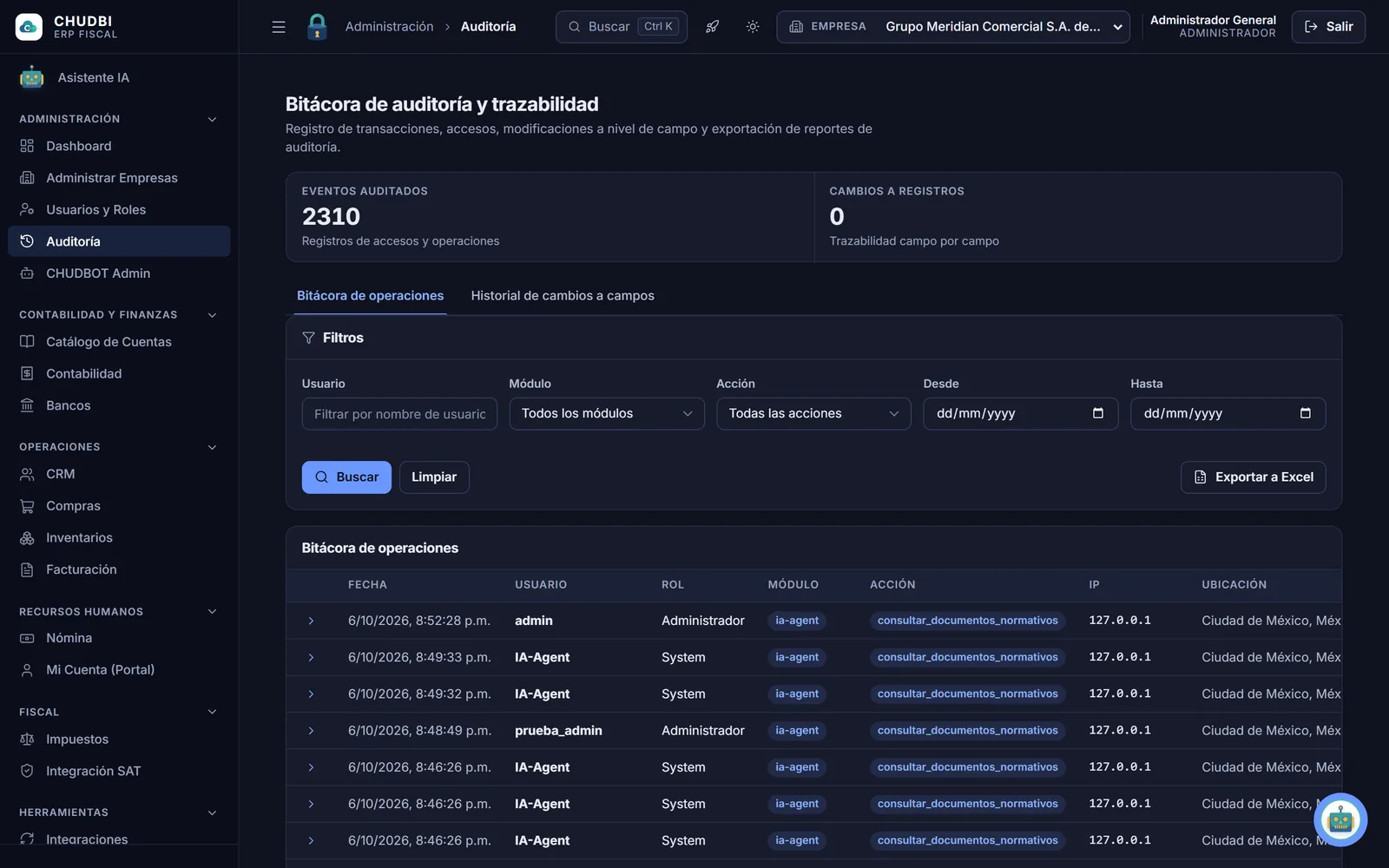The image size is (1389, 868).
Task: Collapse Recursos Humanos section
Action: click(x=212, y=612)
